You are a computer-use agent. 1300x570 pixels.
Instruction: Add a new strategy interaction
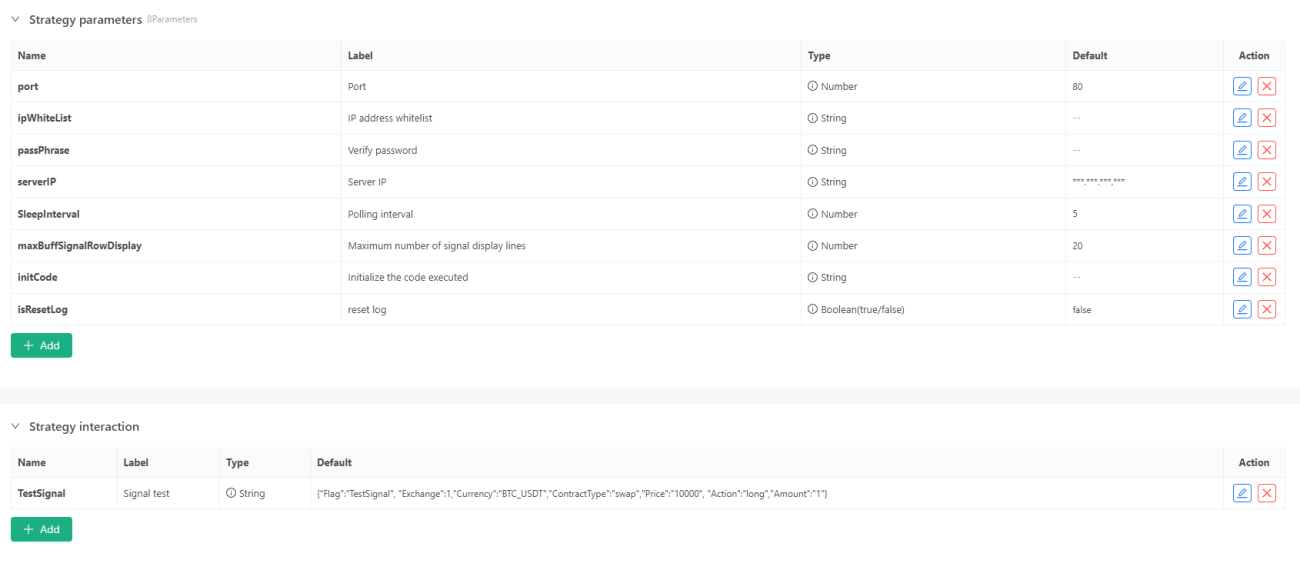coord(41,529)
